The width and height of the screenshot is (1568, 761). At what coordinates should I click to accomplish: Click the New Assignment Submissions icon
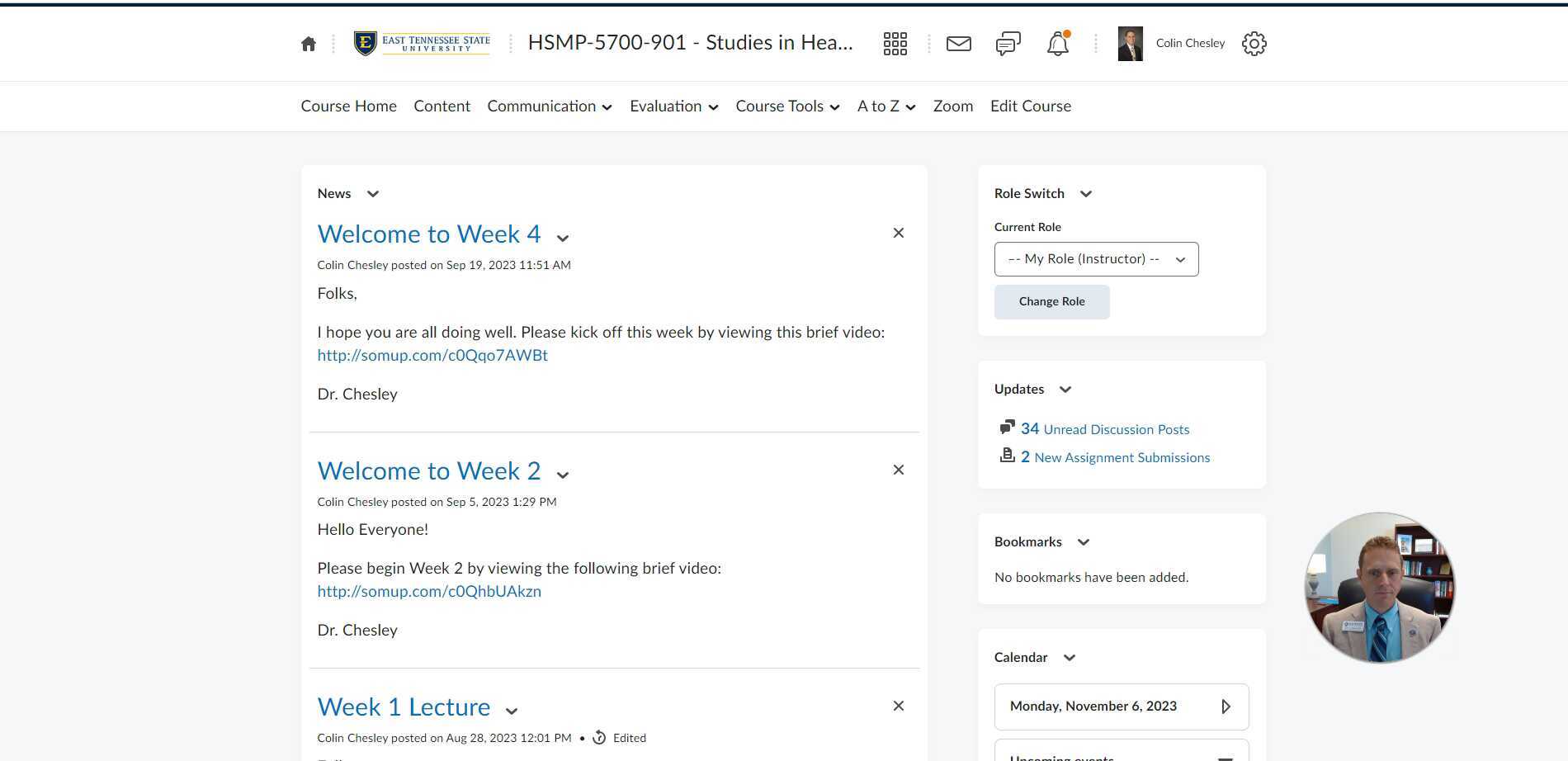point(1007,455)
